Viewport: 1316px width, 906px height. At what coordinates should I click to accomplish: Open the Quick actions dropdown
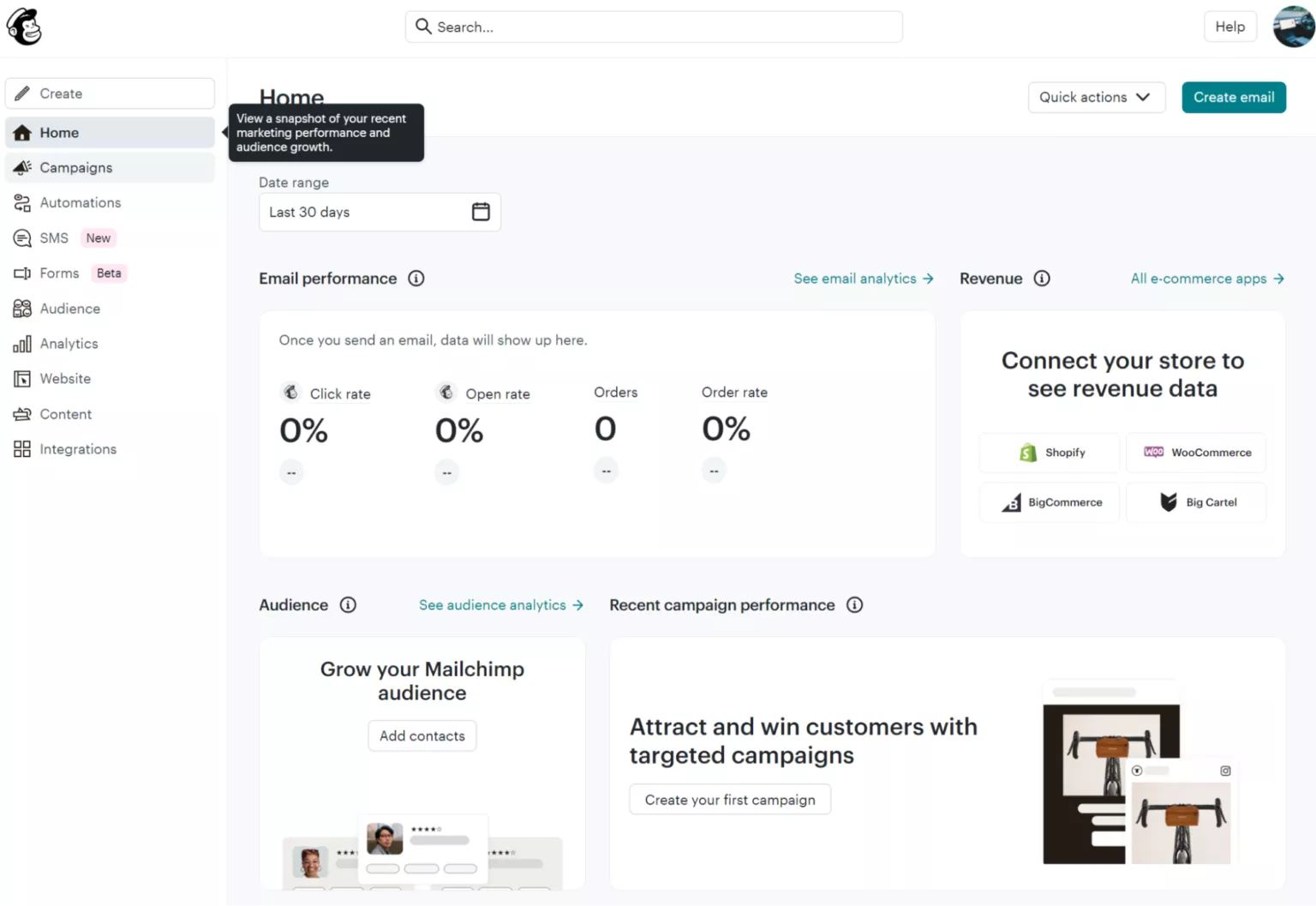click(x=1096, y=97)
